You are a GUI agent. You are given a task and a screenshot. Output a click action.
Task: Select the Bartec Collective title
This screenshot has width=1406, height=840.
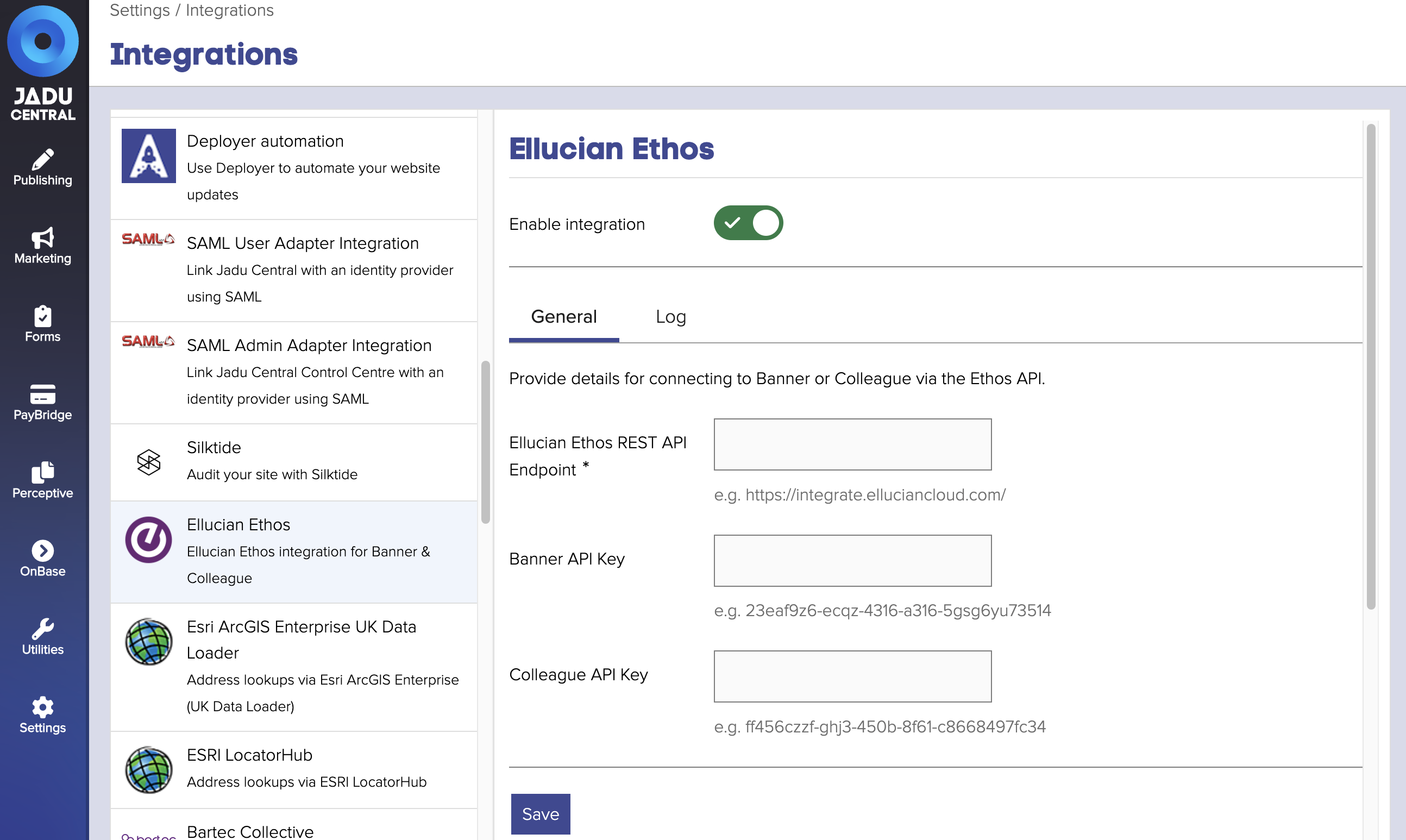[250, 831]
